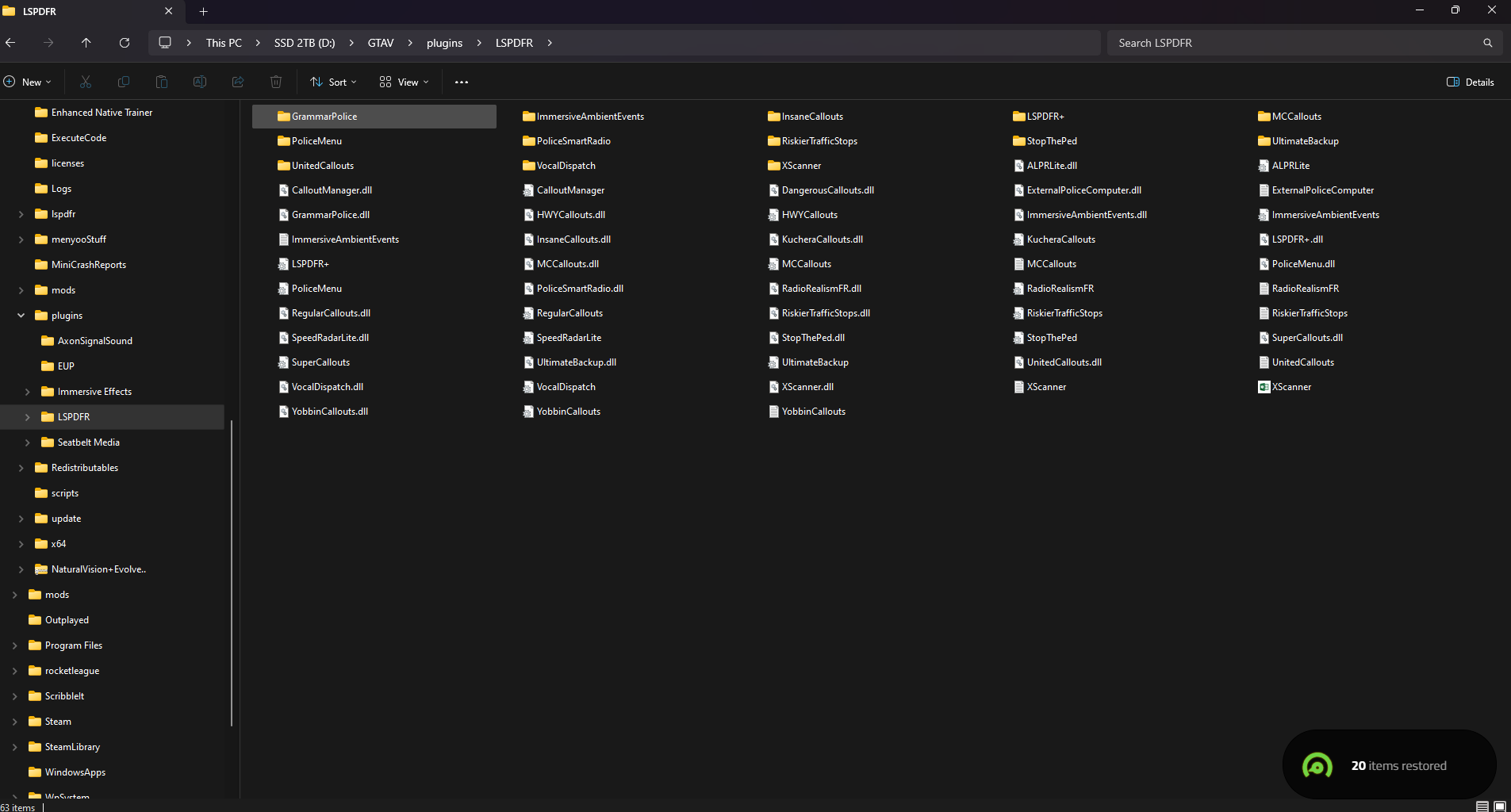Go up one folder level
Screen dimensions: 1511x812
click(x=86, y=43)
